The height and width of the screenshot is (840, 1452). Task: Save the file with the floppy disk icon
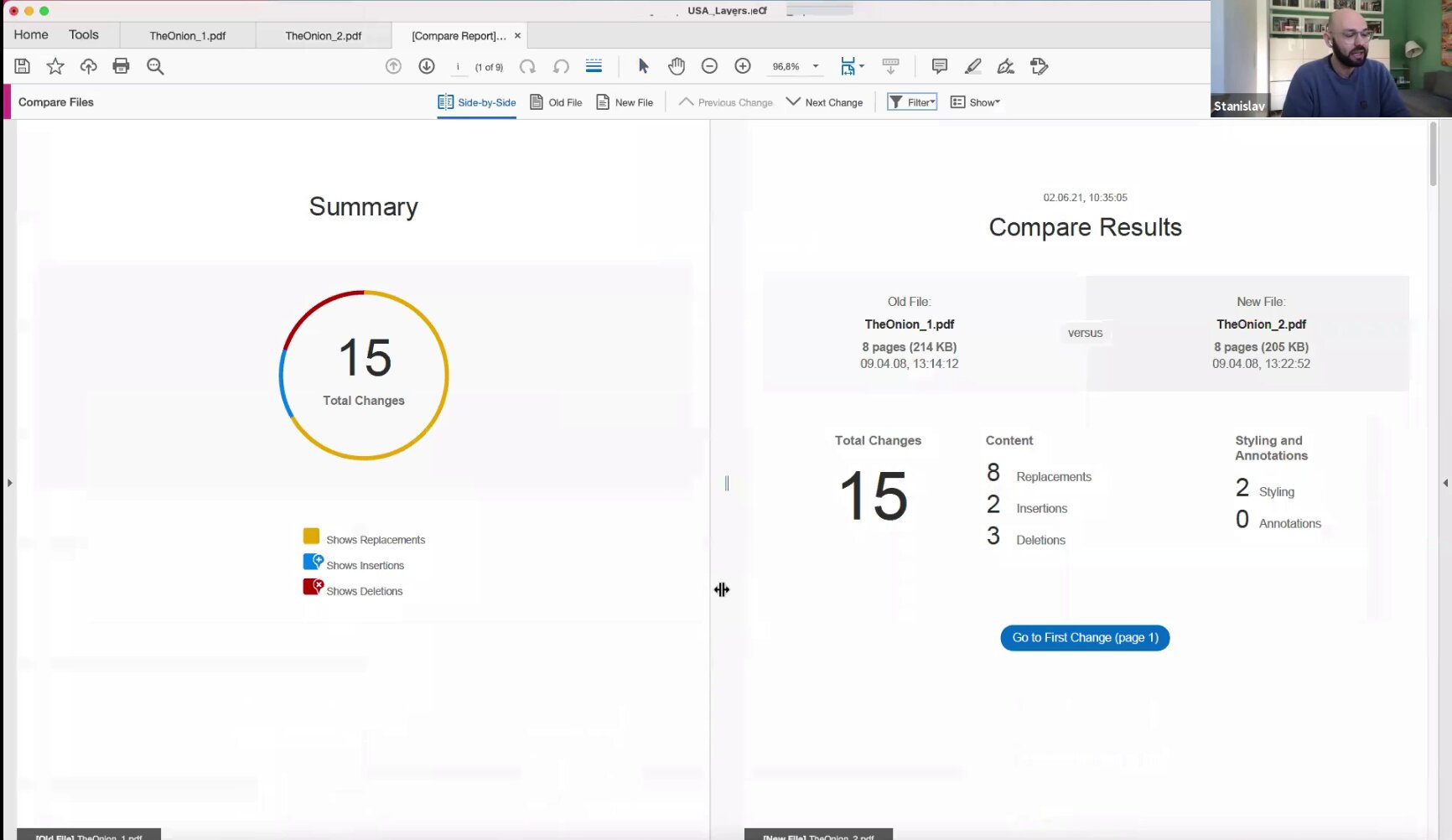[23, 66]
